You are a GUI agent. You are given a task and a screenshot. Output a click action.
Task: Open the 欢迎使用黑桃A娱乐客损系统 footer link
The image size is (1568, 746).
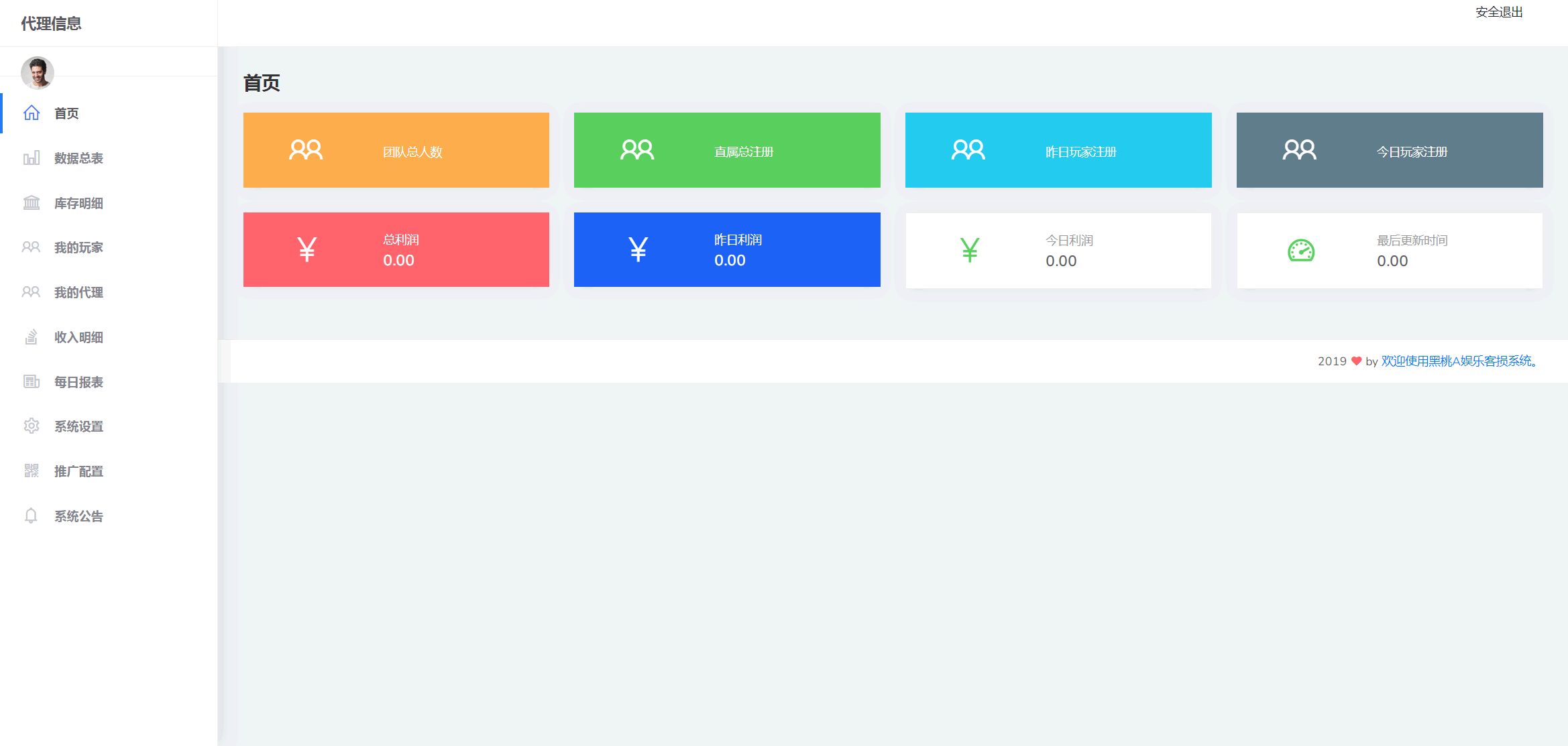(x=1458, y=361)
